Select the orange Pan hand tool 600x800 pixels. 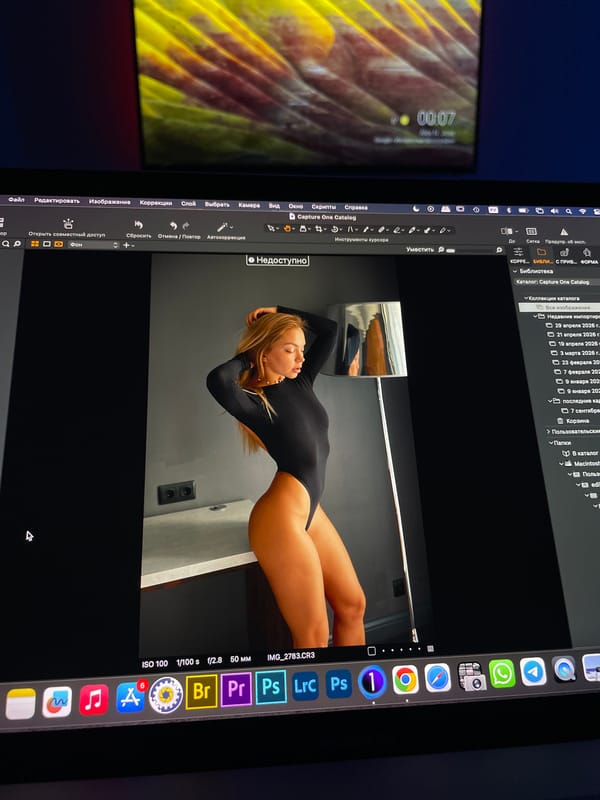[287, 229]
